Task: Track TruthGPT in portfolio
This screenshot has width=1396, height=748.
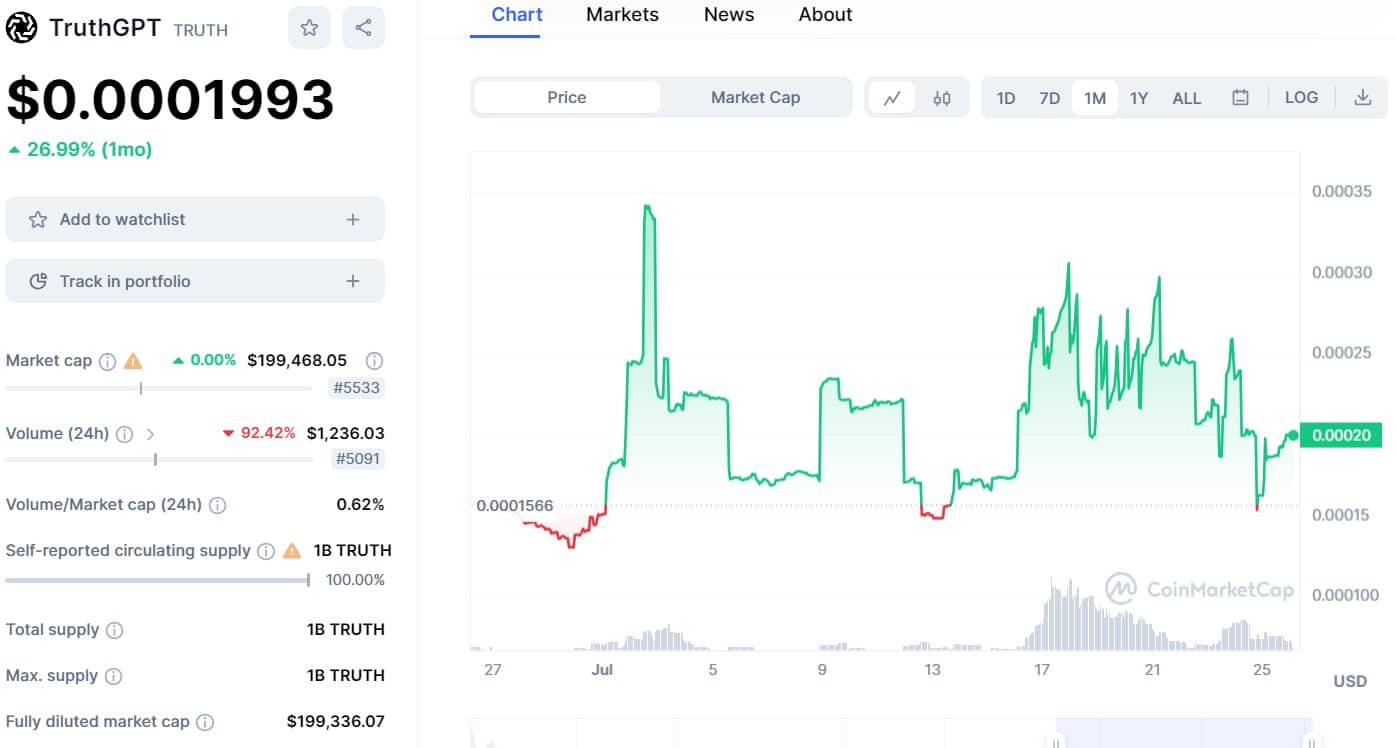Action: click(195, 281)
